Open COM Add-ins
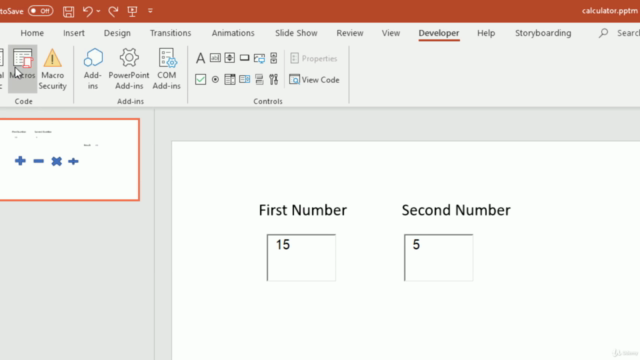This screenshot has width=640, height=360. click(x=167, y=69)
